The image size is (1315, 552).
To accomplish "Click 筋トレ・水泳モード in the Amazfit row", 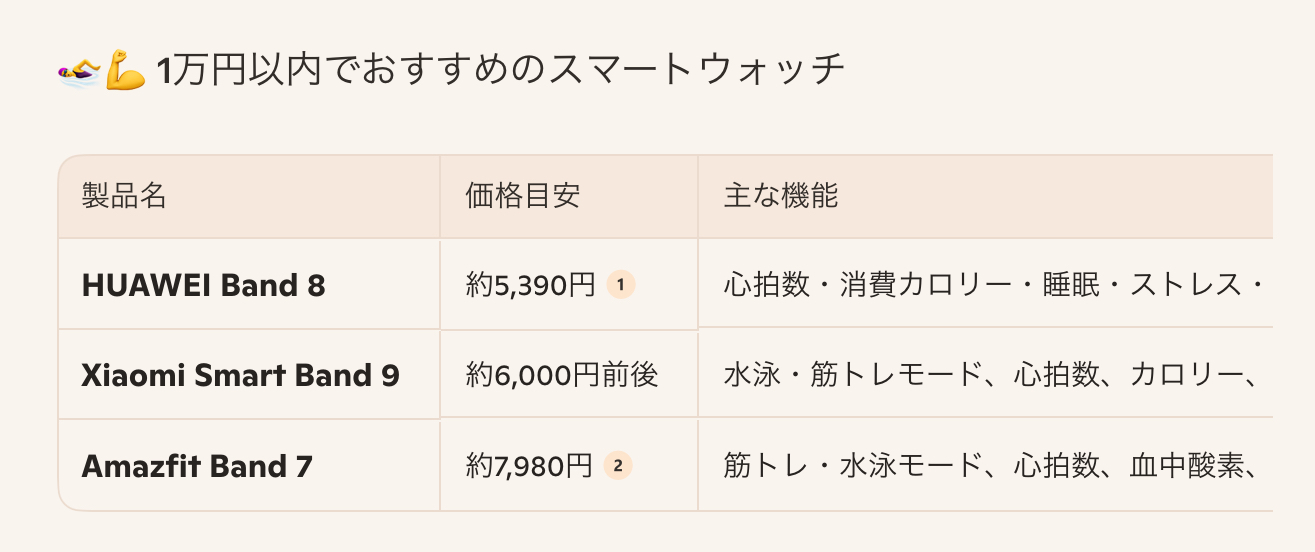I will 853,466.
